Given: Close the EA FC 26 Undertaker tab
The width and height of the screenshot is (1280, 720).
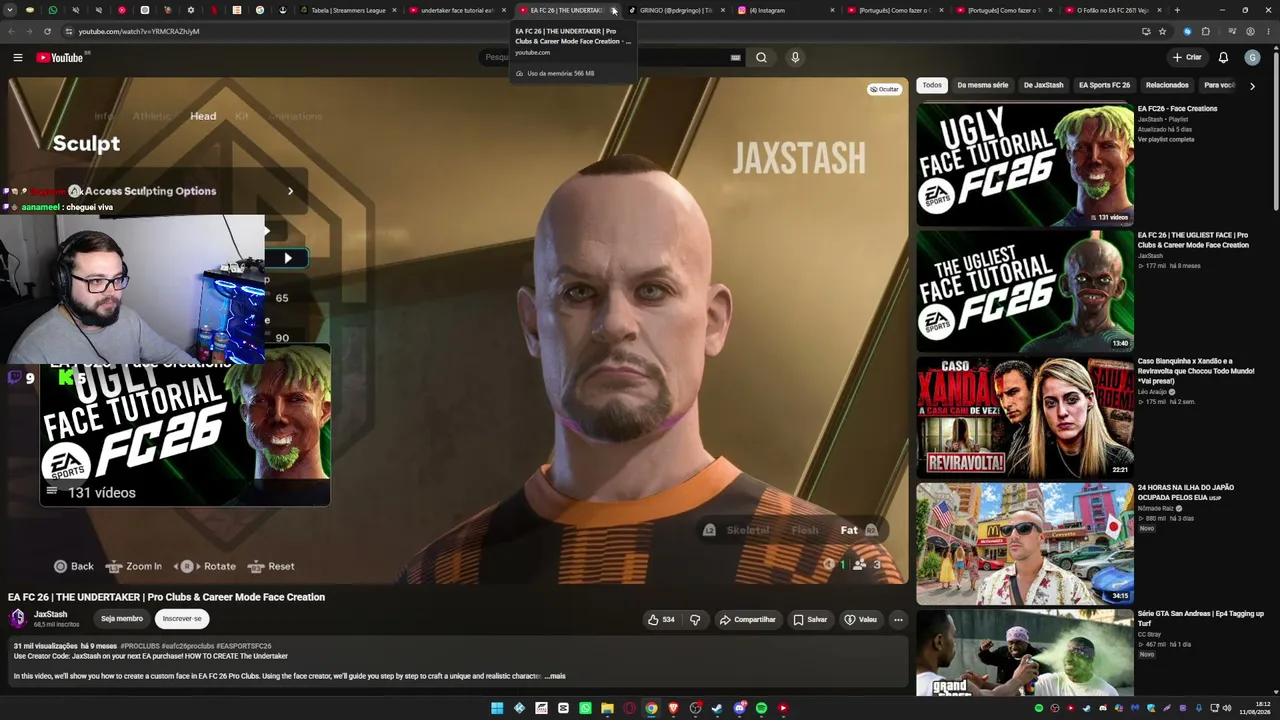Looking at the screenshot, I should pyautogui.click(x=614, y=10).
